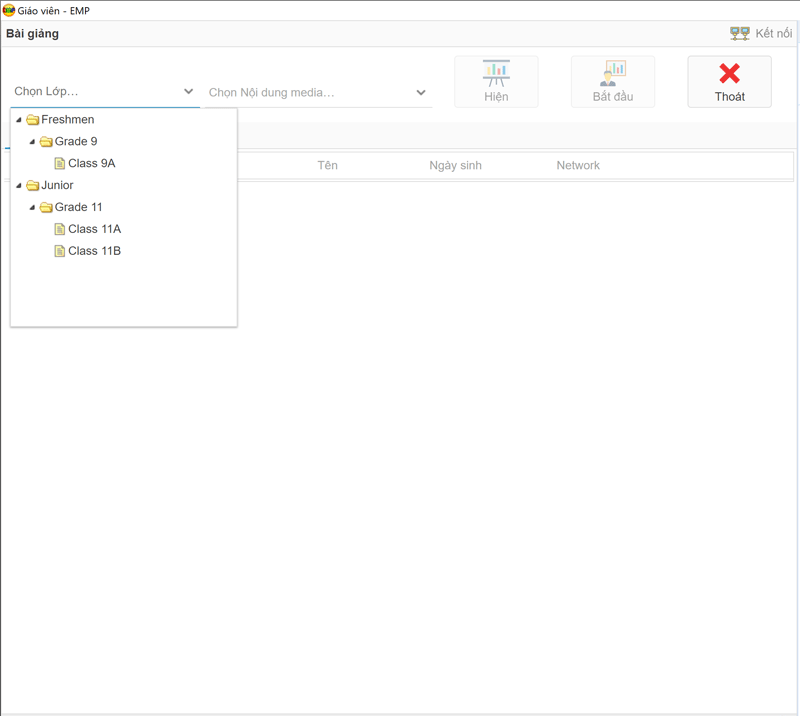Click the Hiện presentation board icon

point(496,73)
